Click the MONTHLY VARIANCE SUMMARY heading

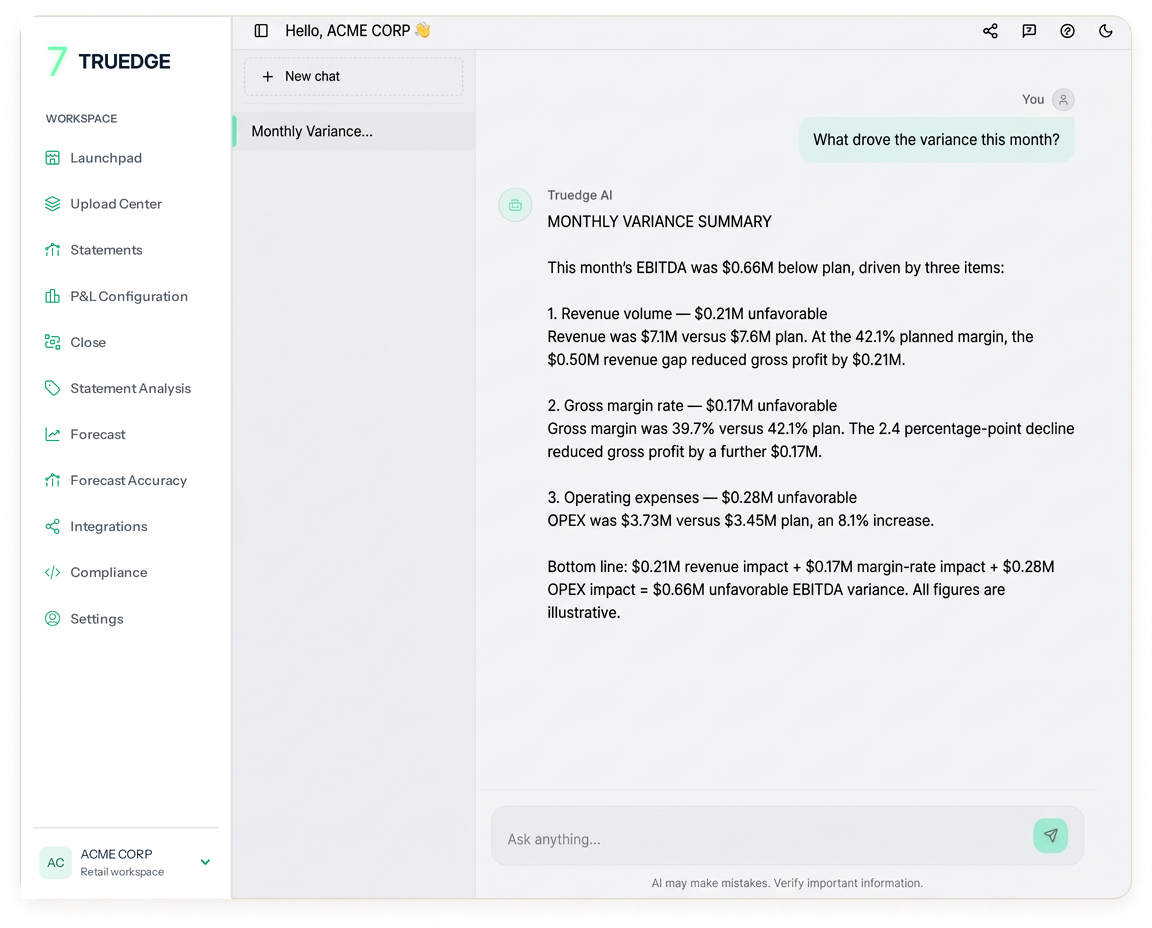point(659,222)
